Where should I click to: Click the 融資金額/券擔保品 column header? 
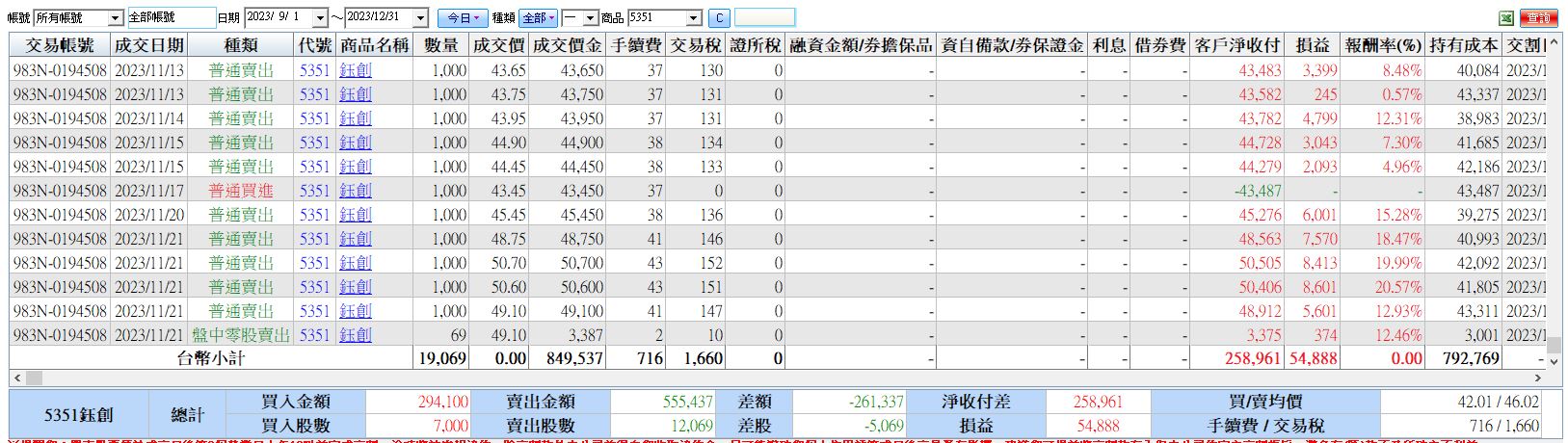click(861, 45)
